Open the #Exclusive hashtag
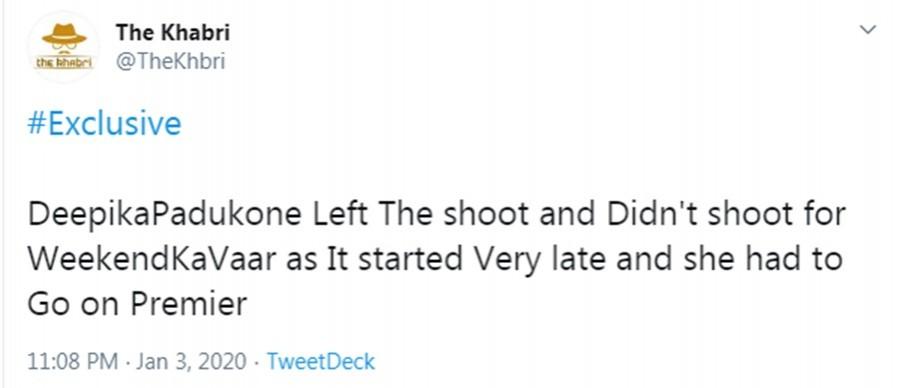The width and height of the screenshot is (899, 388). pyautogui.click(x=104, y=124)
